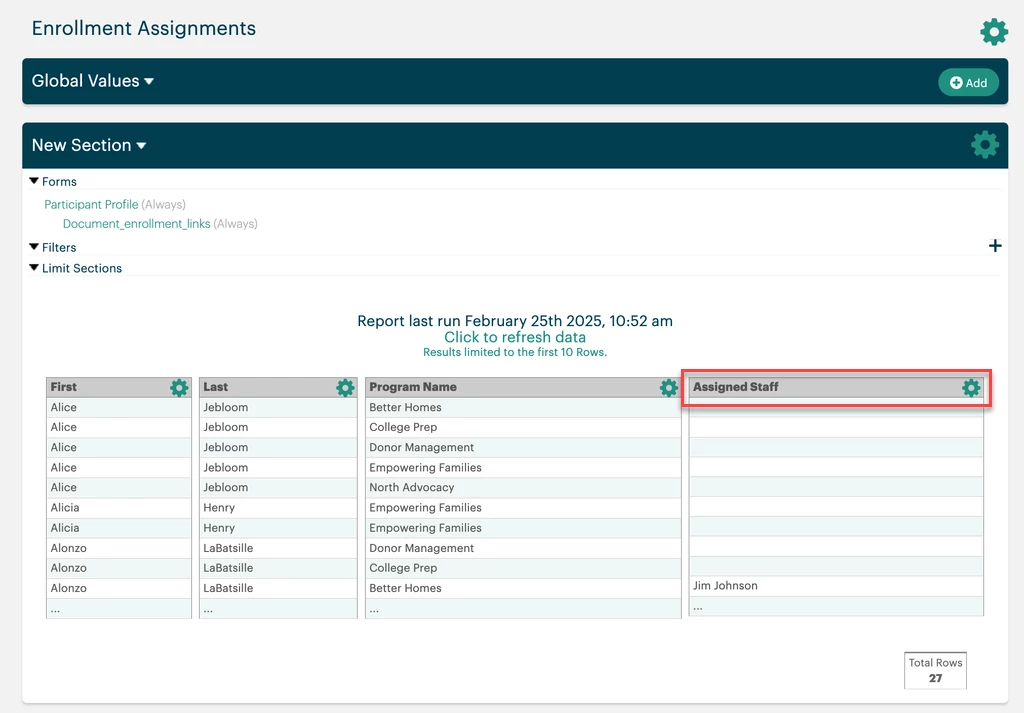Click the plus icon to add a filter
The height and width of the screenshot is (713, 1024).
[x=995, y=246]
